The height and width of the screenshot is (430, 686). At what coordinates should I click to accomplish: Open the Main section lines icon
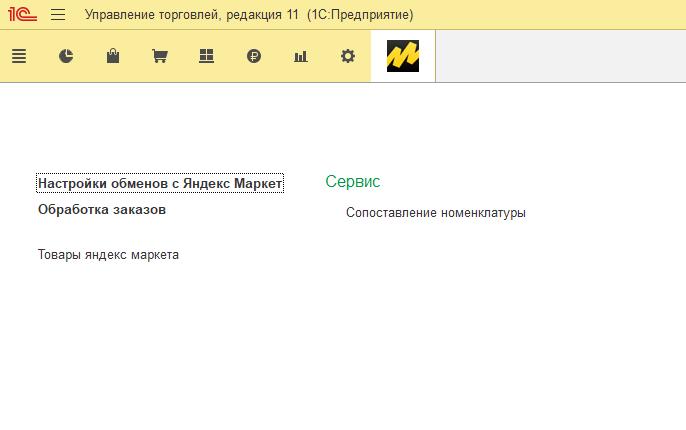click(18, 56)
